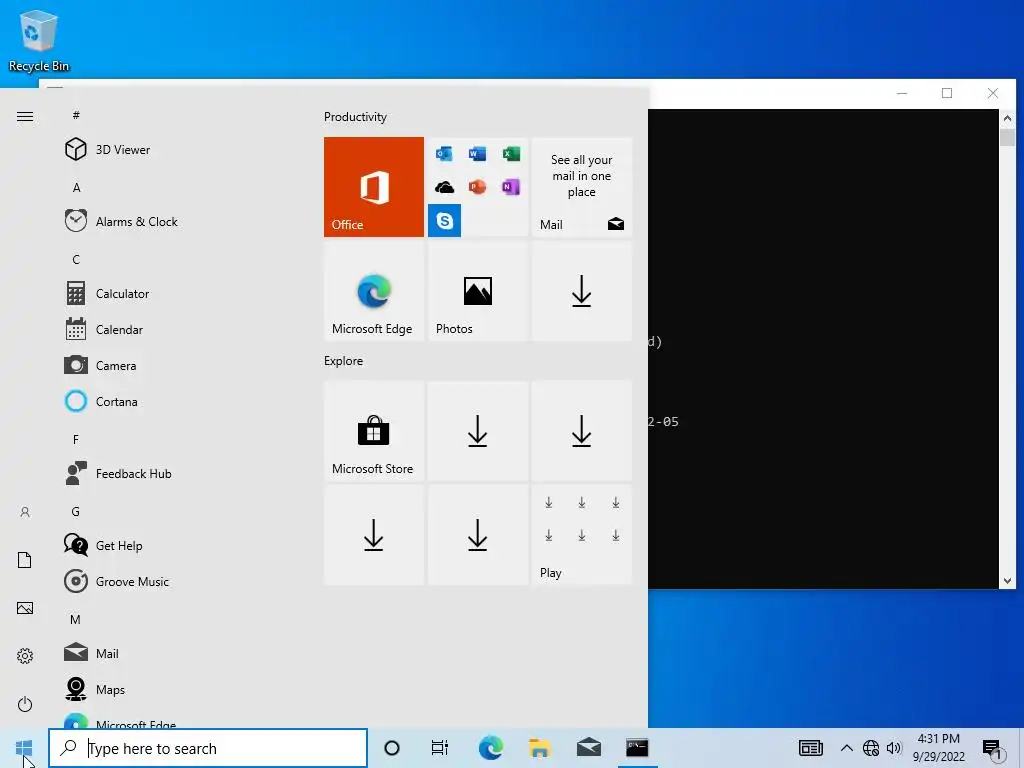Expand the Start menu hamburger button
Image resolution: width=1024 pixels, height=768 pixels.
pyautogui.click(x=25, y=117)
